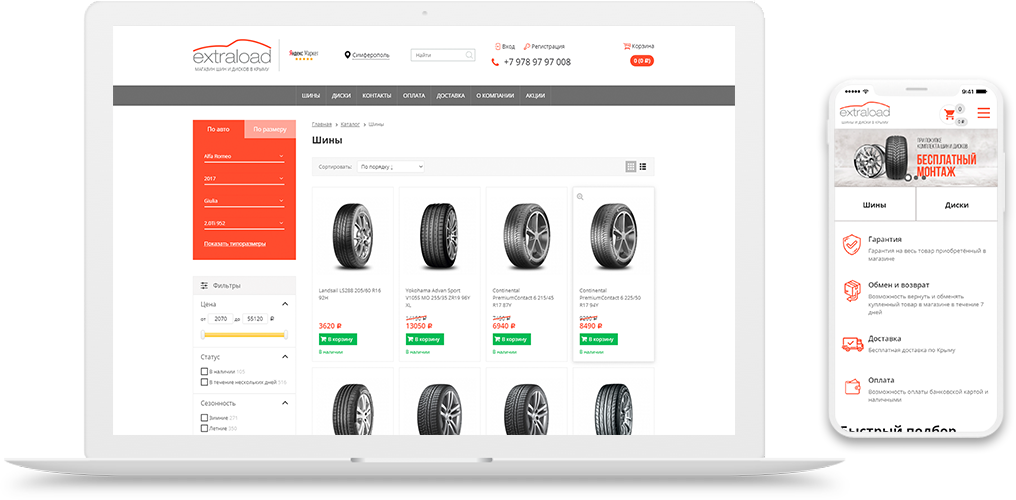The width and height of the screenshot is (1016, 500).
Task: Tap the Доставка truck icon on phone
Action: (x=851, y=344)
